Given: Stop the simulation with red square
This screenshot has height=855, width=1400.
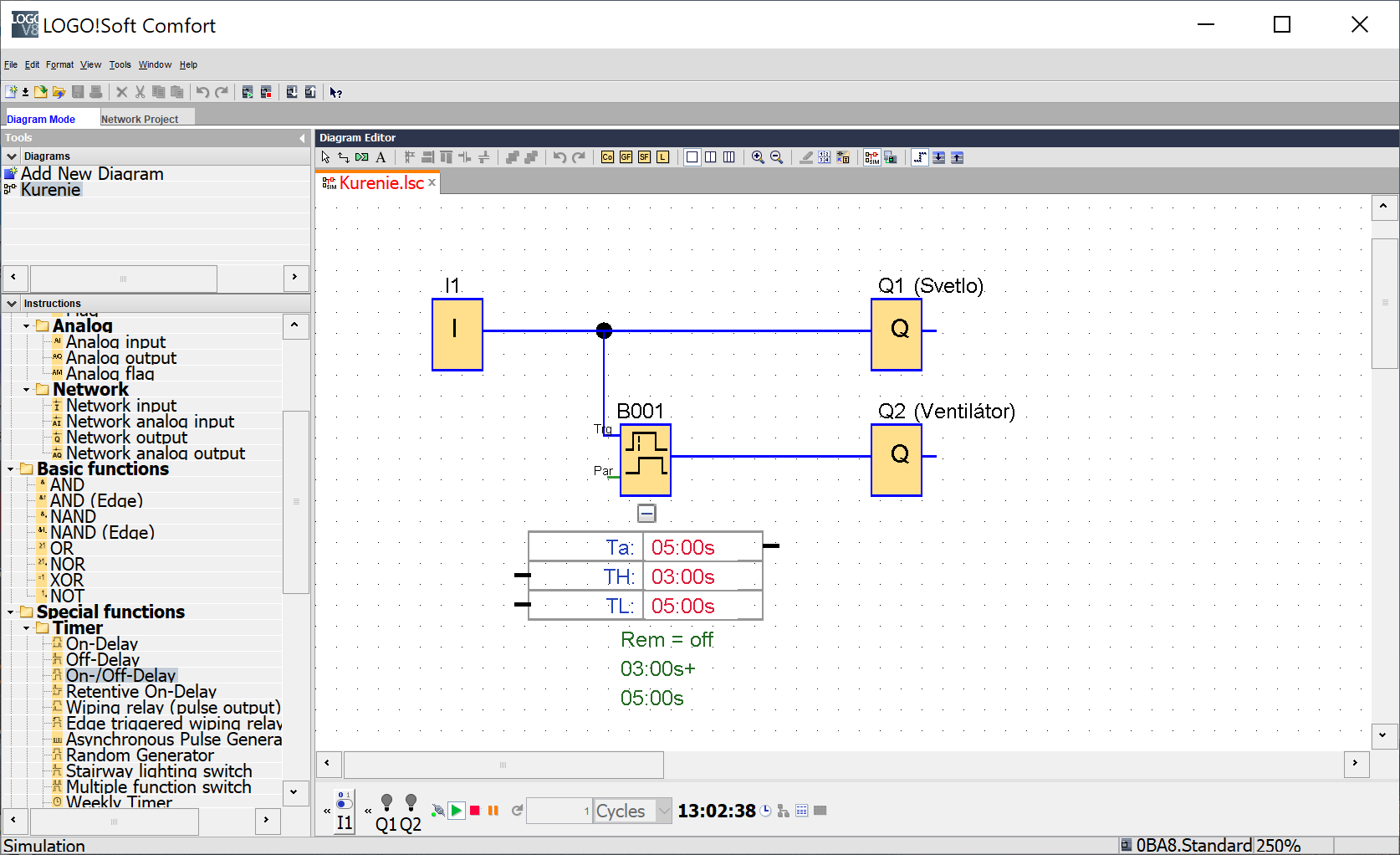Looking at the screenshot, I should [475, 811].
